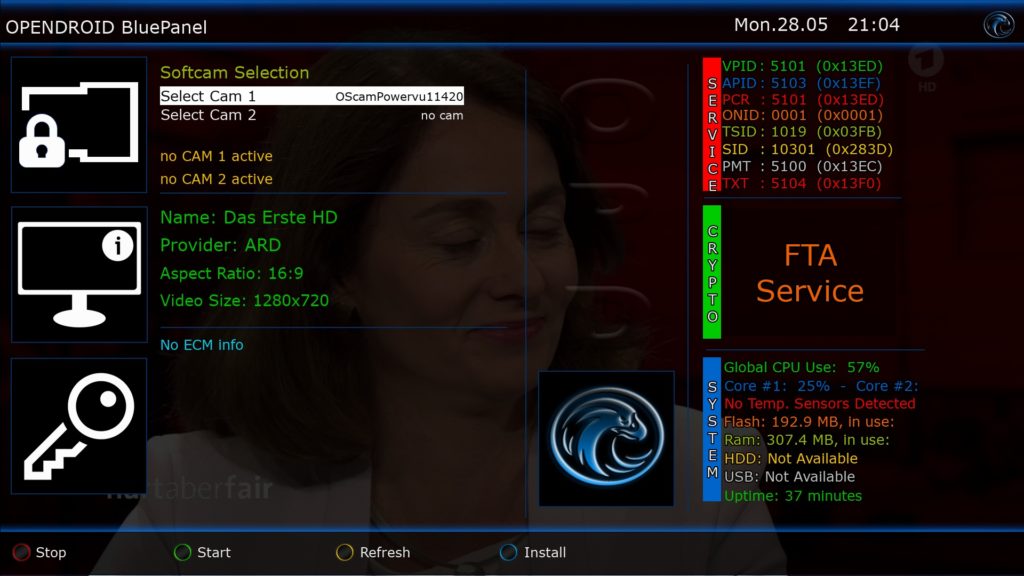Click the green Start button circle

coord(182,552)
